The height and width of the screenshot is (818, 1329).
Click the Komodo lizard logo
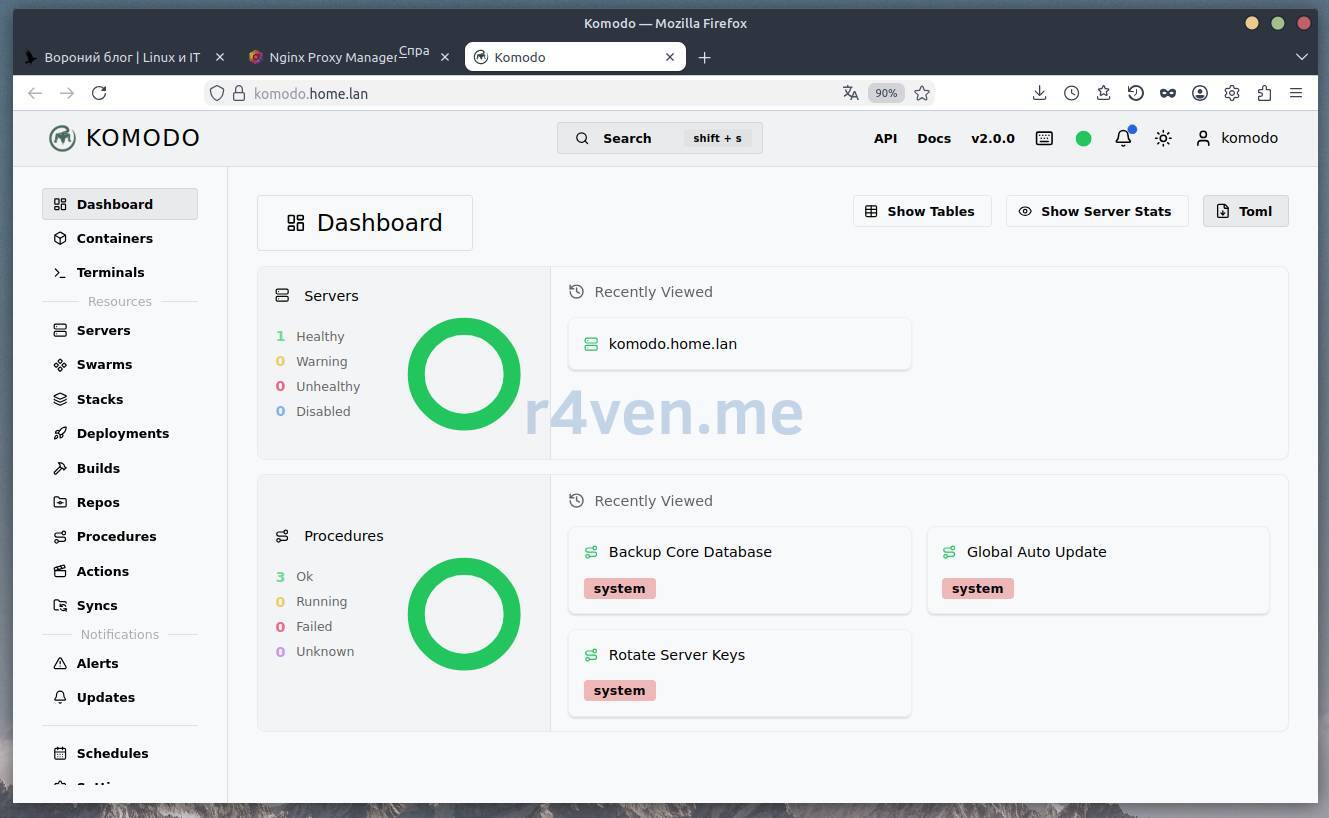coord(62,138)
